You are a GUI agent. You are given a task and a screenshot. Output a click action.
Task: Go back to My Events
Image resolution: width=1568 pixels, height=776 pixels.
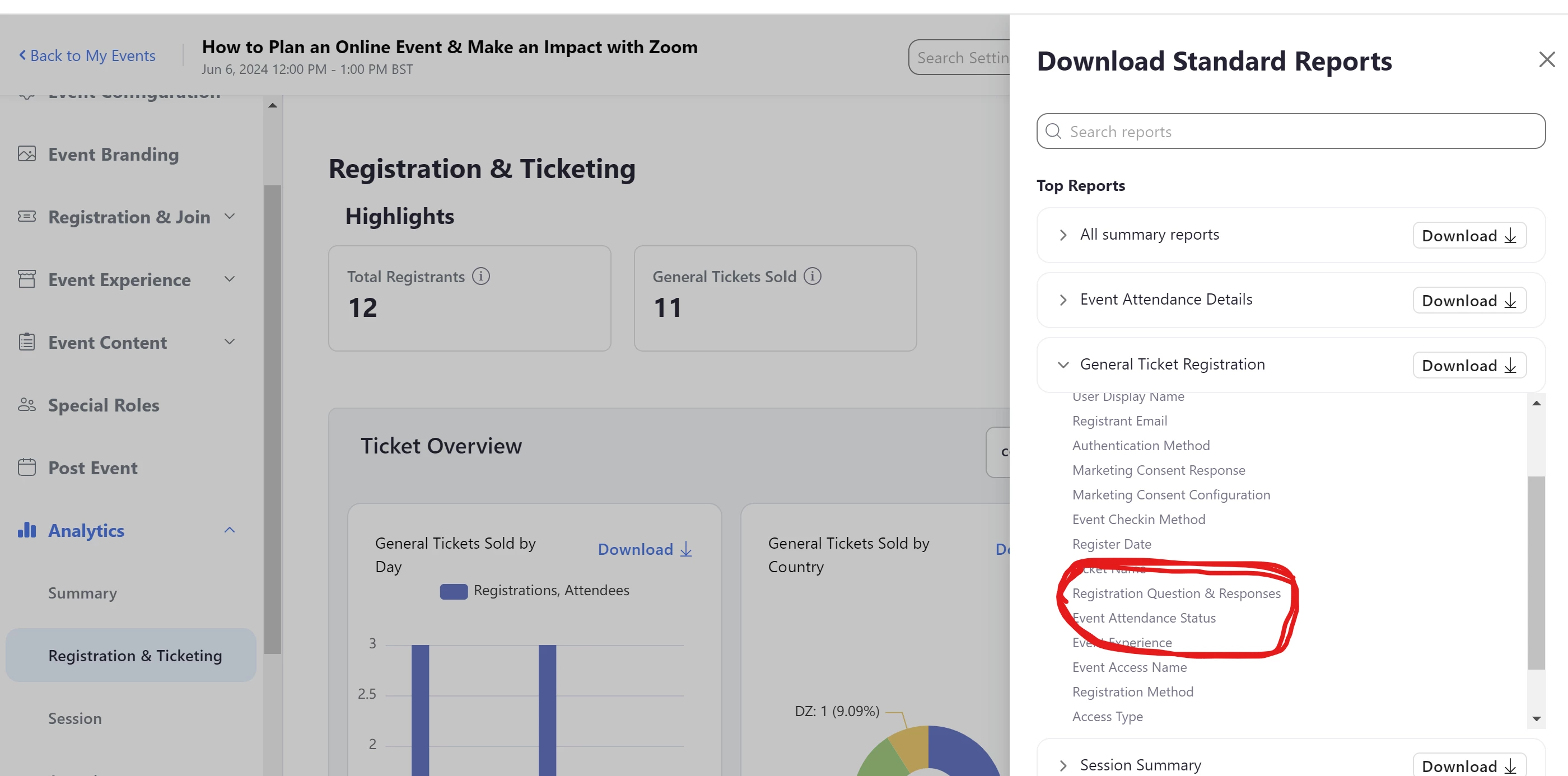[x=87, y=56]
